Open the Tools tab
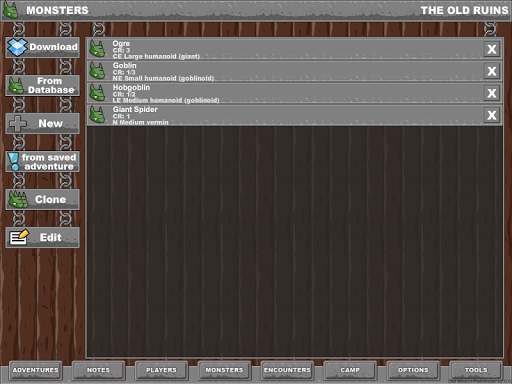This screenshot has width=512, height=384. pos(476,370)
